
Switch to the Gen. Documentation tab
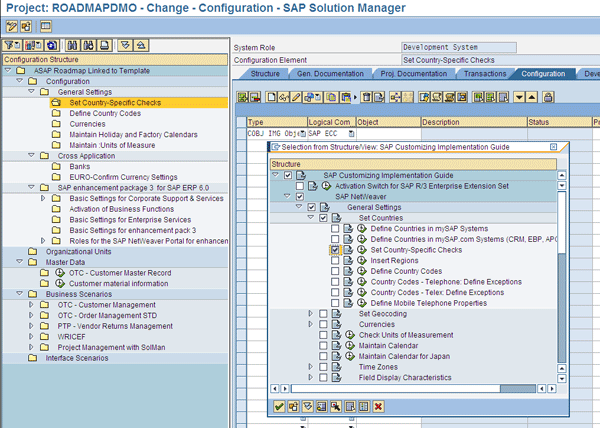[x=330, y=74]
